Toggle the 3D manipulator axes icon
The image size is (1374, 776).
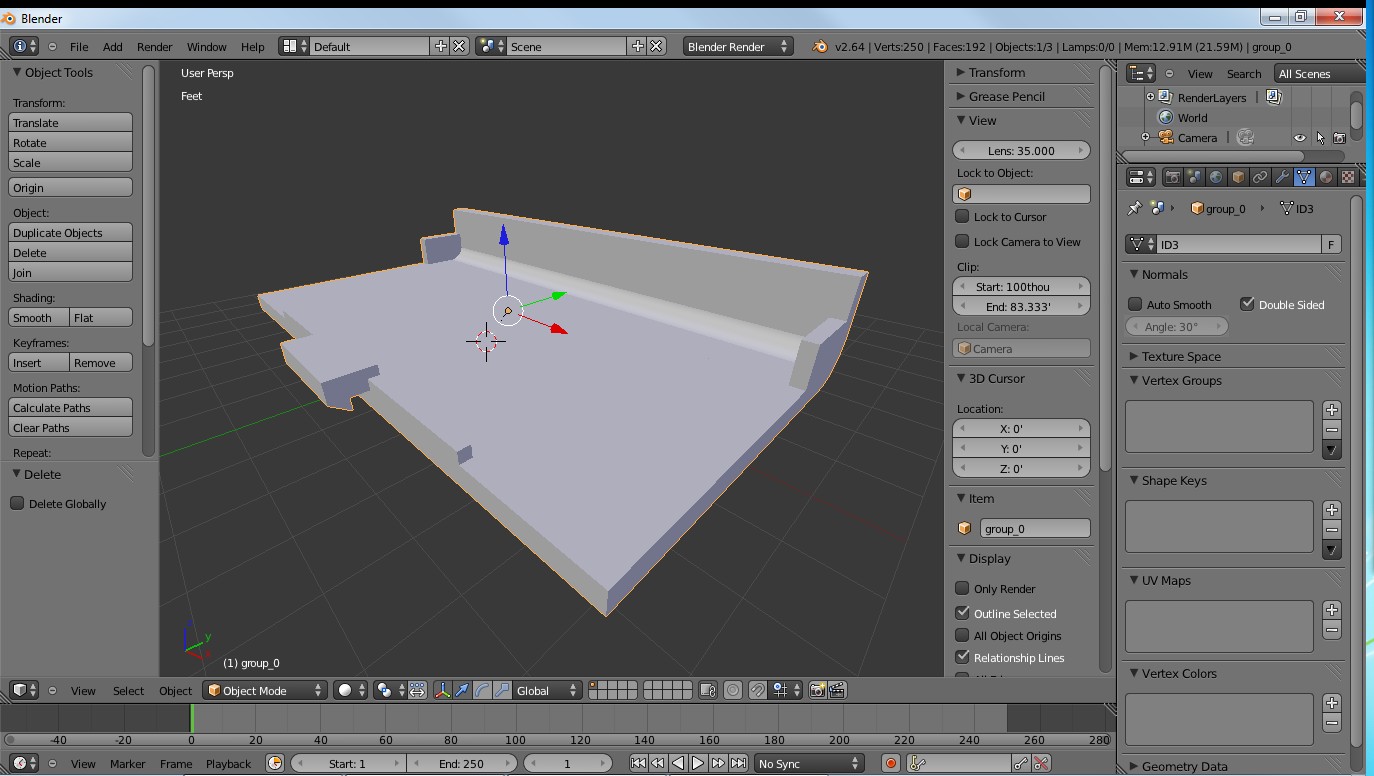(x=442, y=690)
